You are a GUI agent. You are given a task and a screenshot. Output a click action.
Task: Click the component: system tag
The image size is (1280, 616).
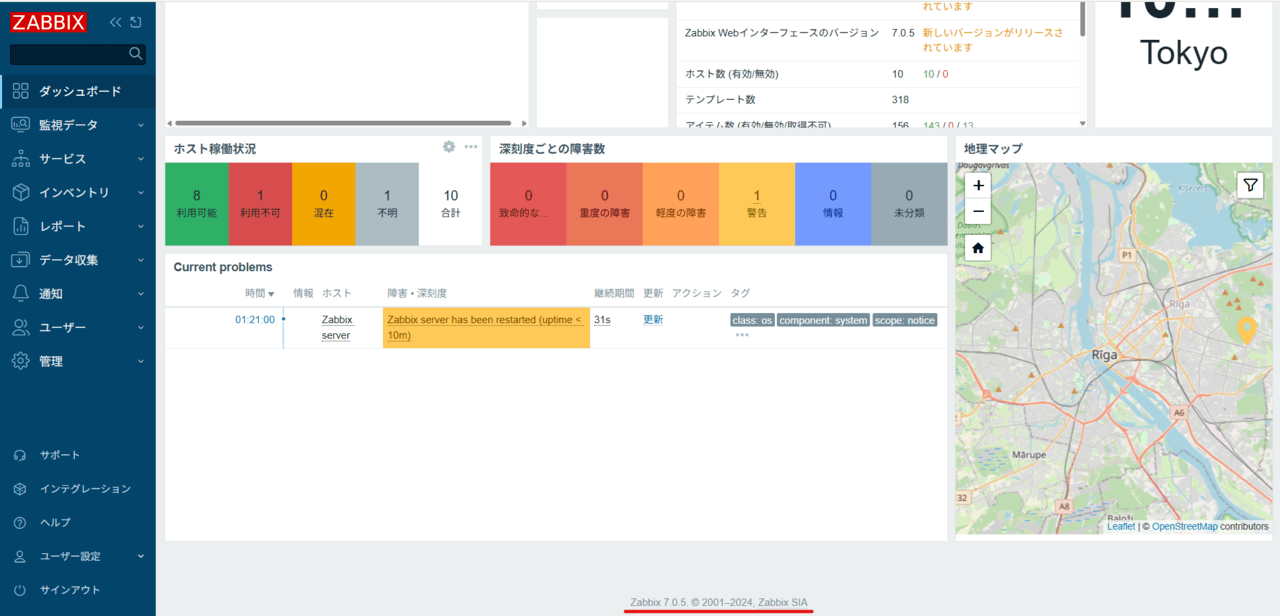(x=823, y=320)
